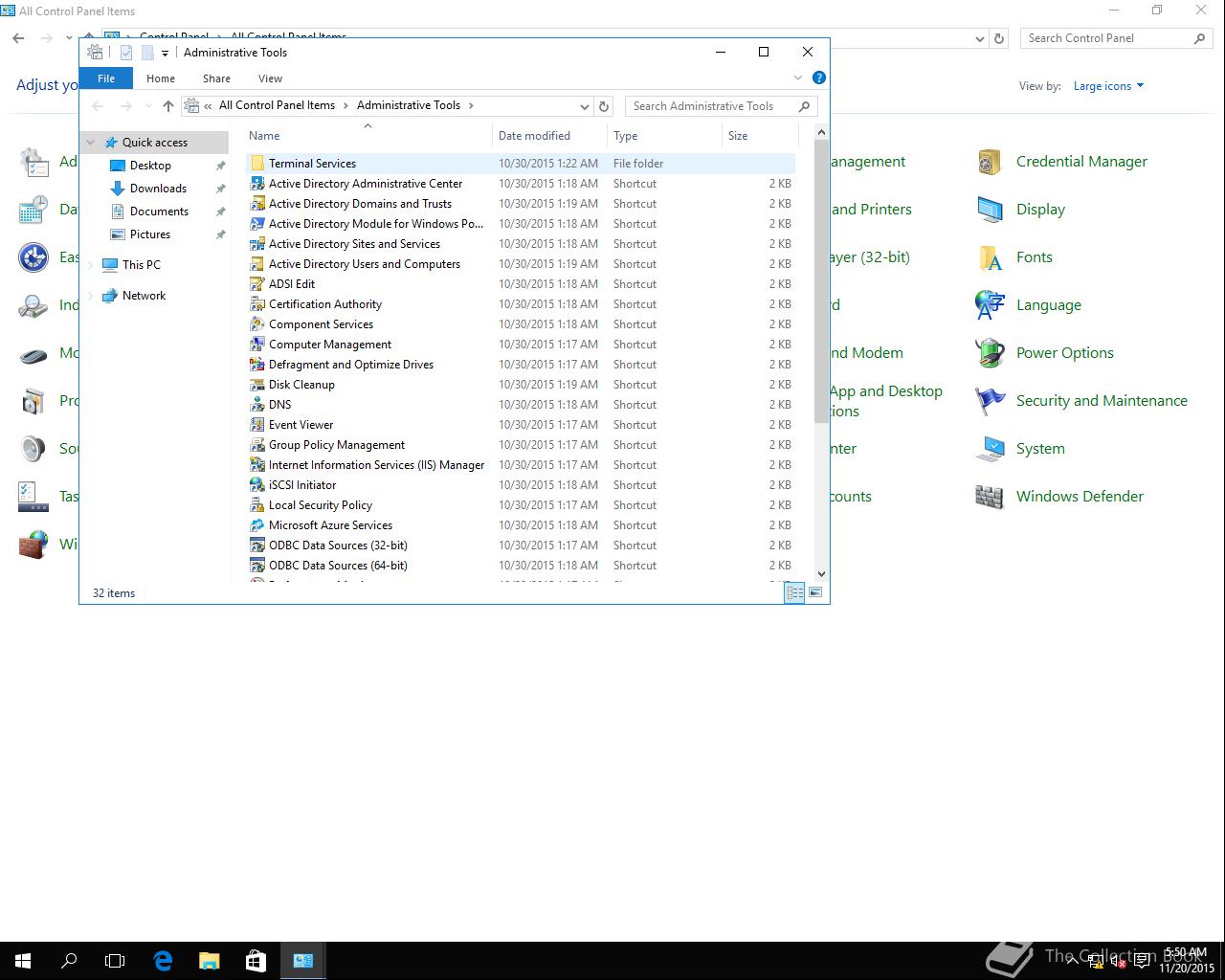Switch to the View ribbon tab
Image resolution: width=1225 pixels, height=980 pixels.
tap(270, 78)
